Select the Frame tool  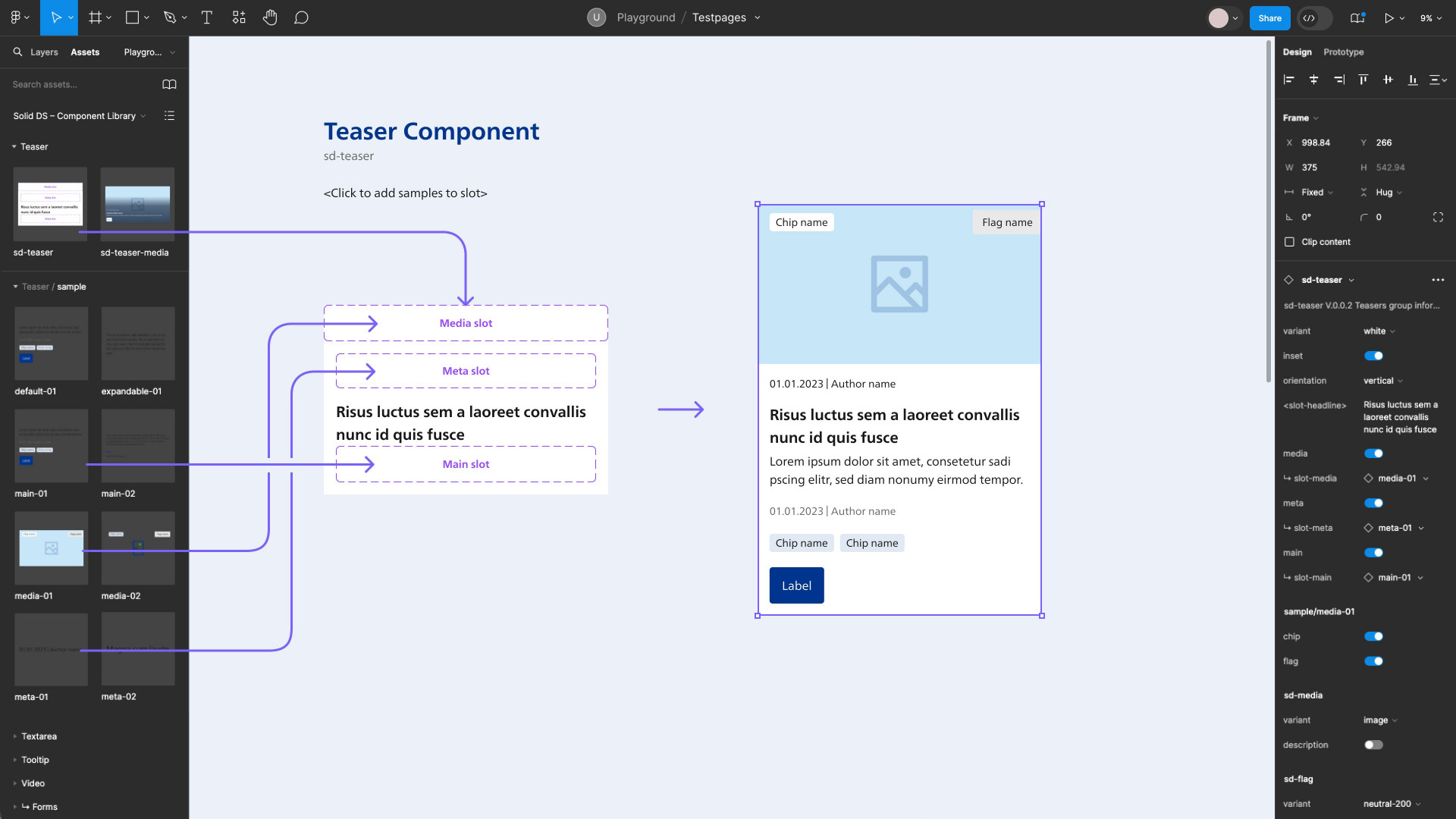93,17
